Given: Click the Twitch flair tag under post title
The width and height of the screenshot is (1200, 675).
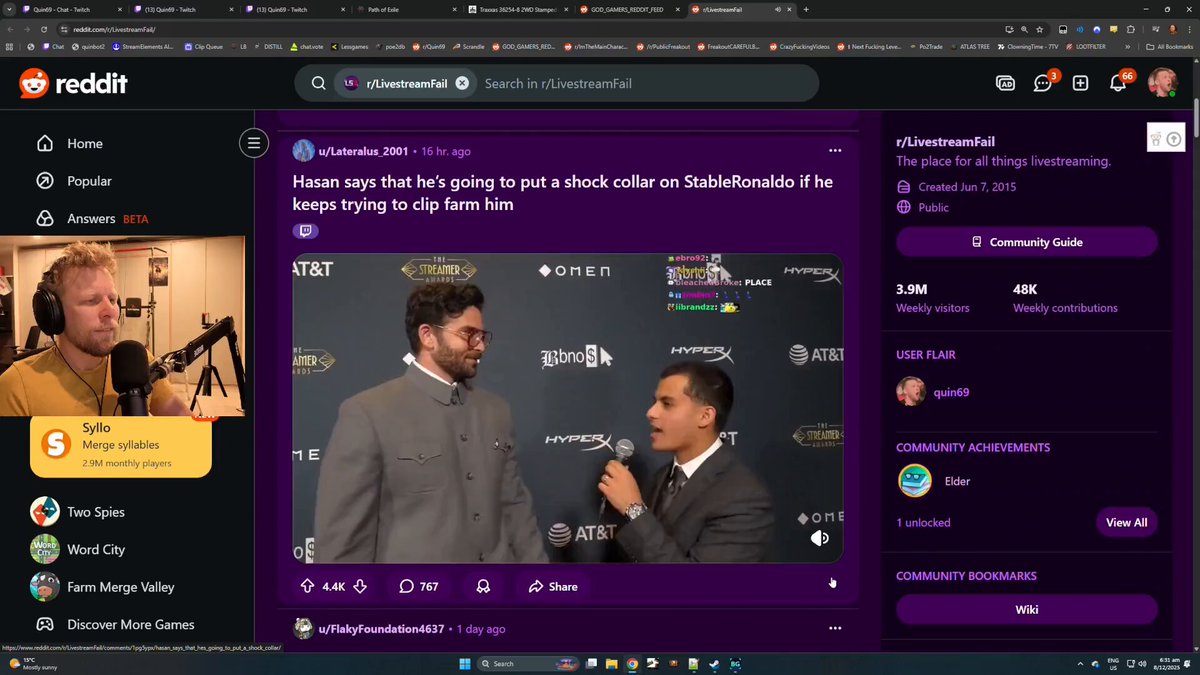Looking at the screenshot, I should coord(305,231).
